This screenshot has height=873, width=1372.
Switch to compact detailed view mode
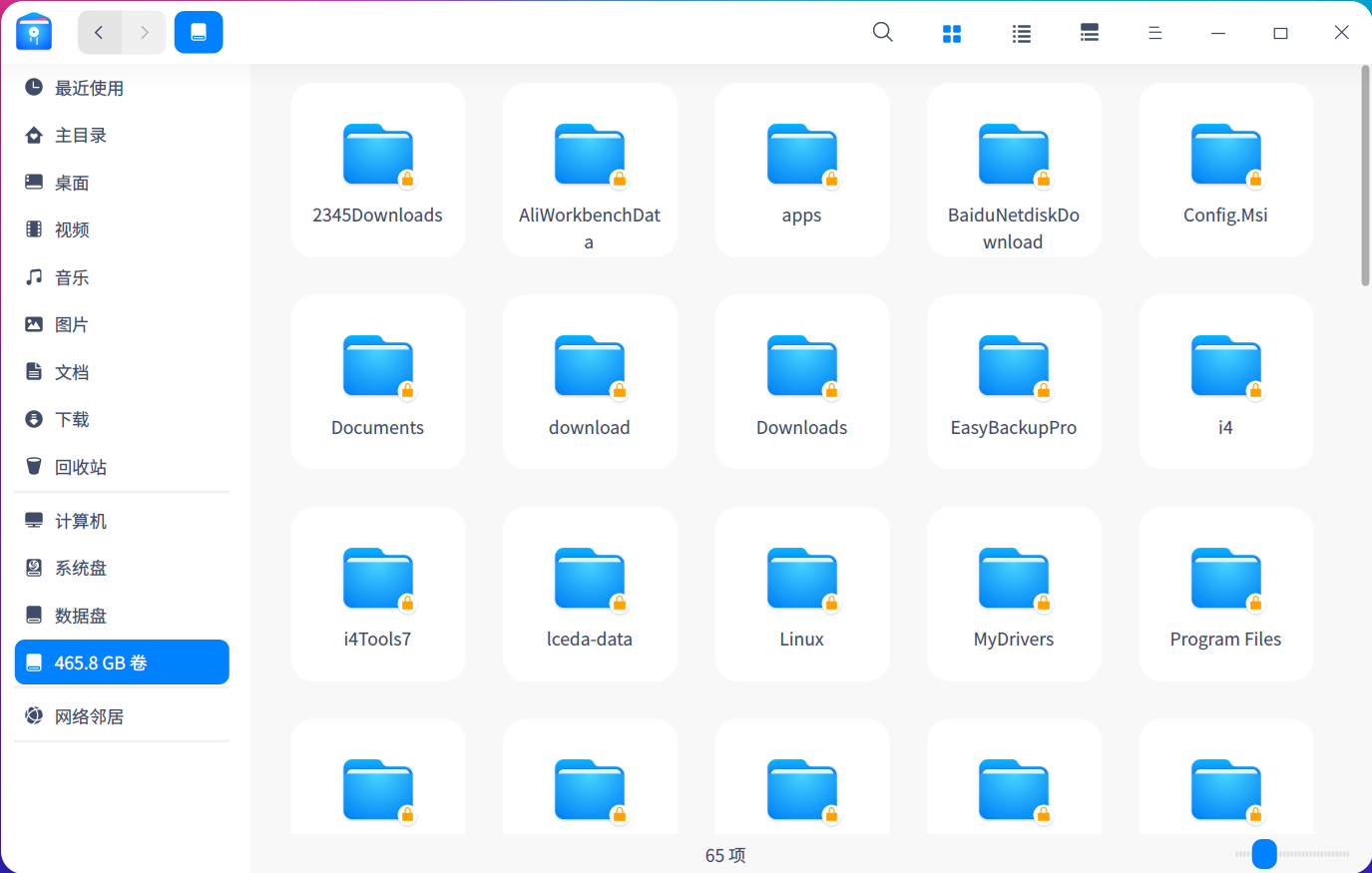tap(1089, 32)
